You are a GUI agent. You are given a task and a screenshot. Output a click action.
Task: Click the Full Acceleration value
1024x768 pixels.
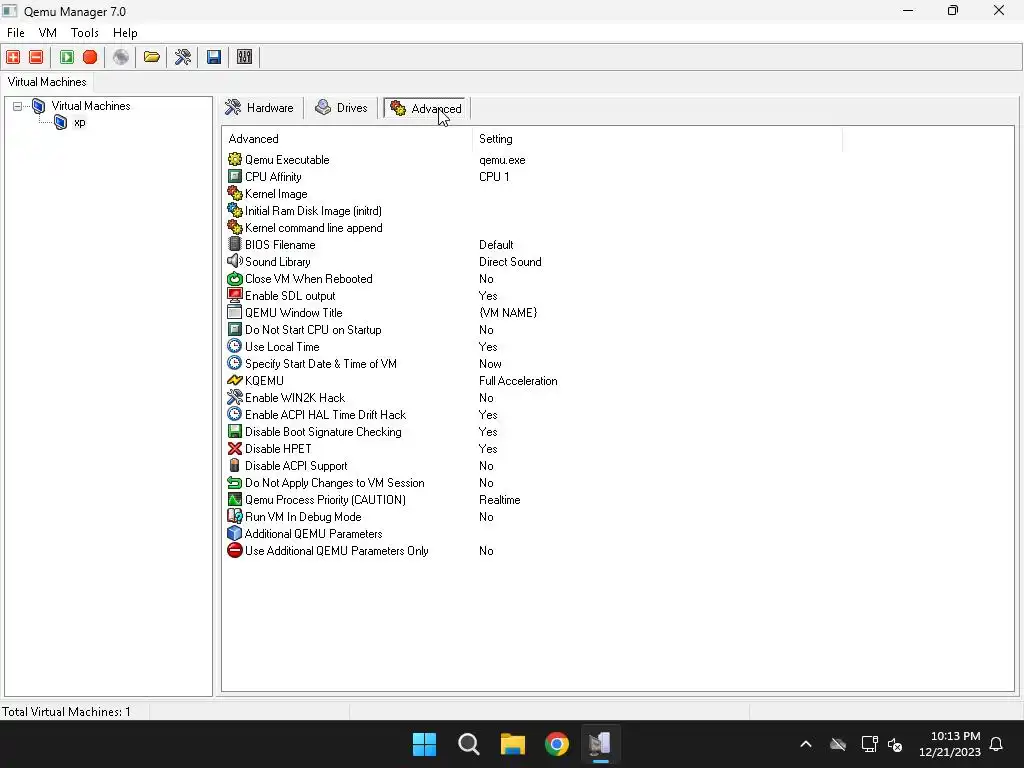[x=518, y=380]
